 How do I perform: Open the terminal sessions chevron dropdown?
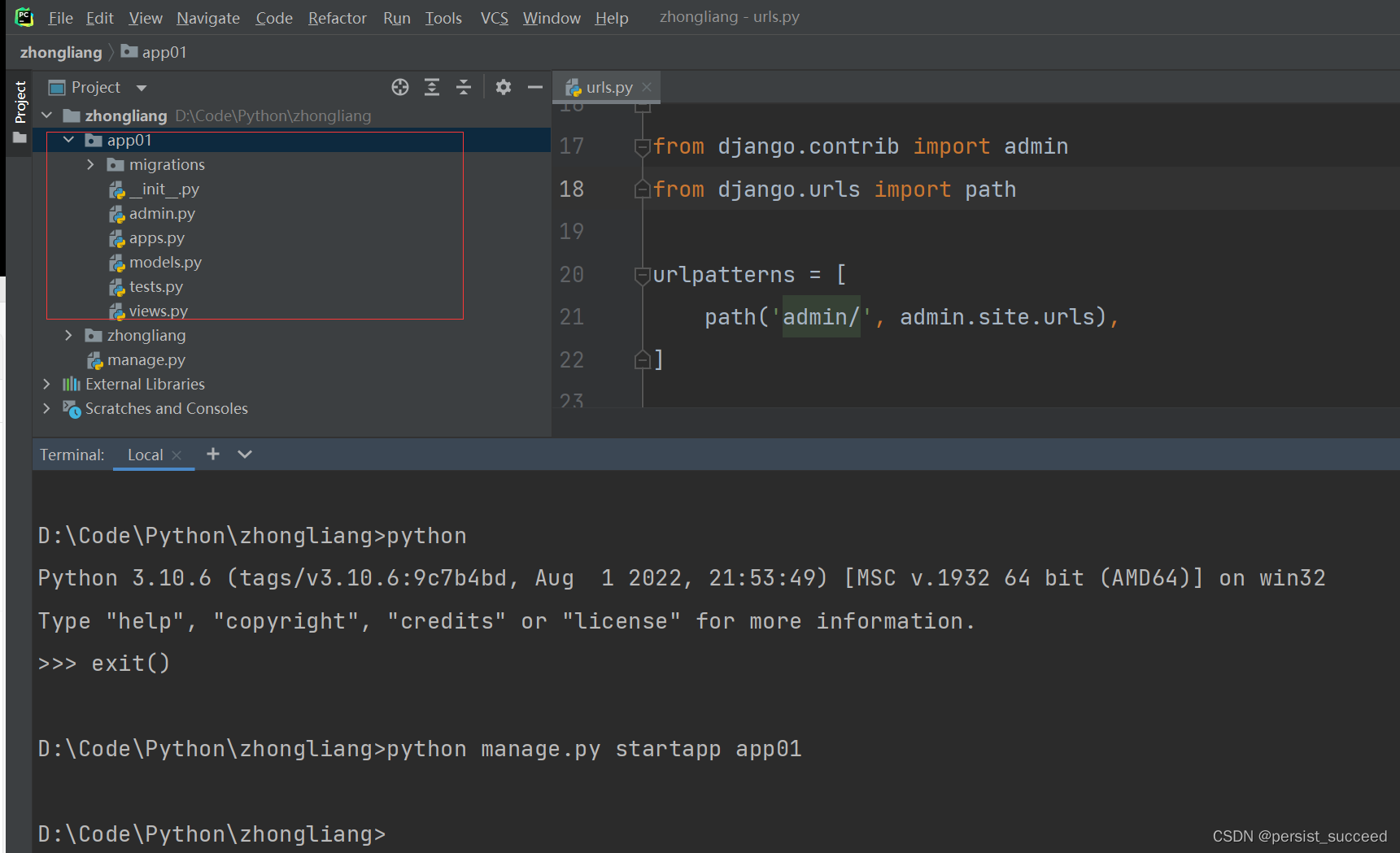point(243,454)
